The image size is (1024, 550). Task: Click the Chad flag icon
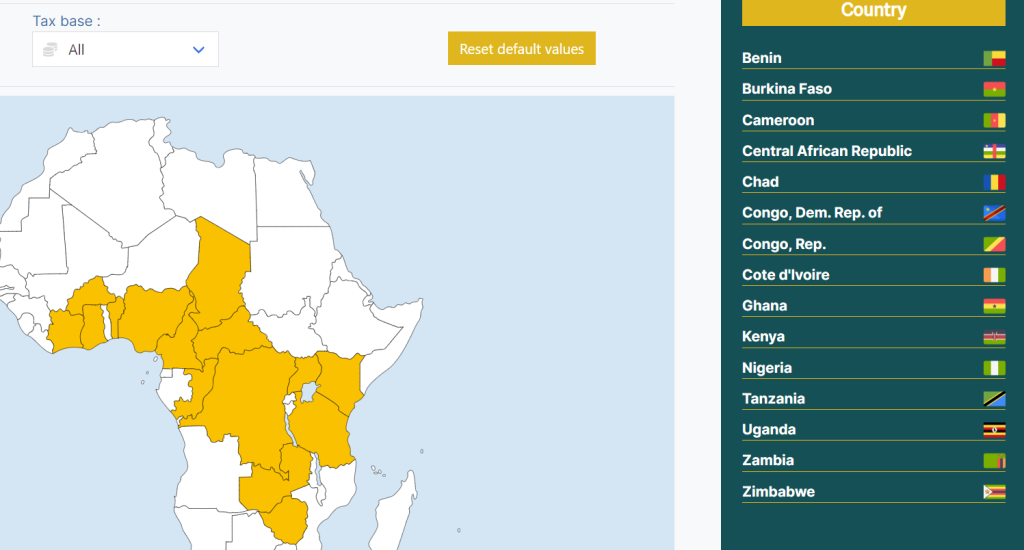click(x=994, y=183)
